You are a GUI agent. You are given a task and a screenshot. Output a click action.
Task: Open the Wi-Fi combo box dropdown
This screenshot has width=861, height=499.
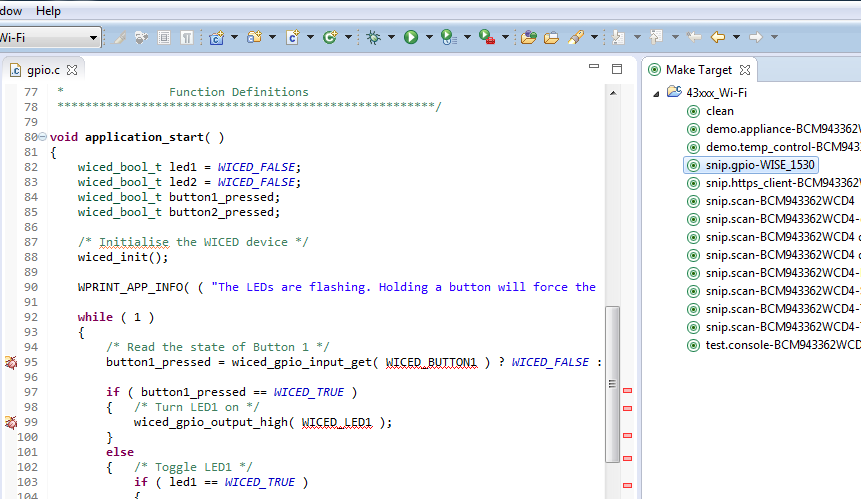pos(94,37)
